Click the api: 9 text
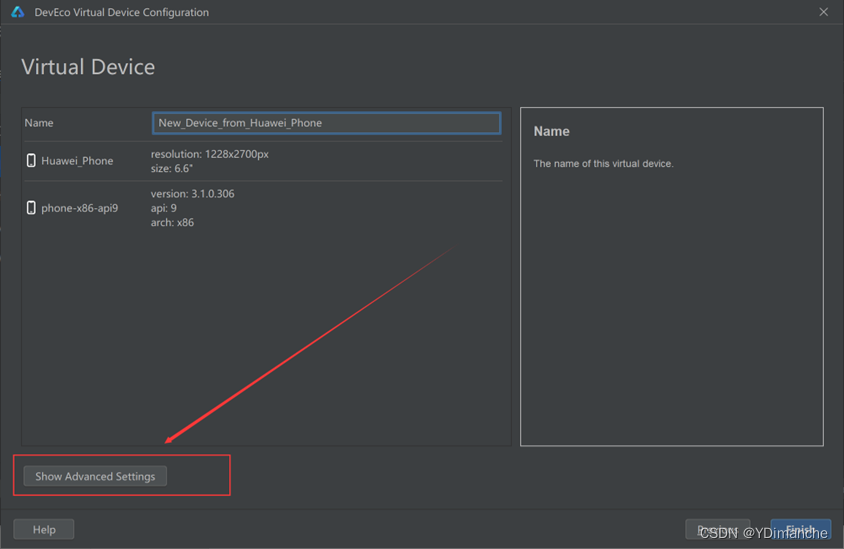This screenshot has height=549, width=844. point(164,208)
